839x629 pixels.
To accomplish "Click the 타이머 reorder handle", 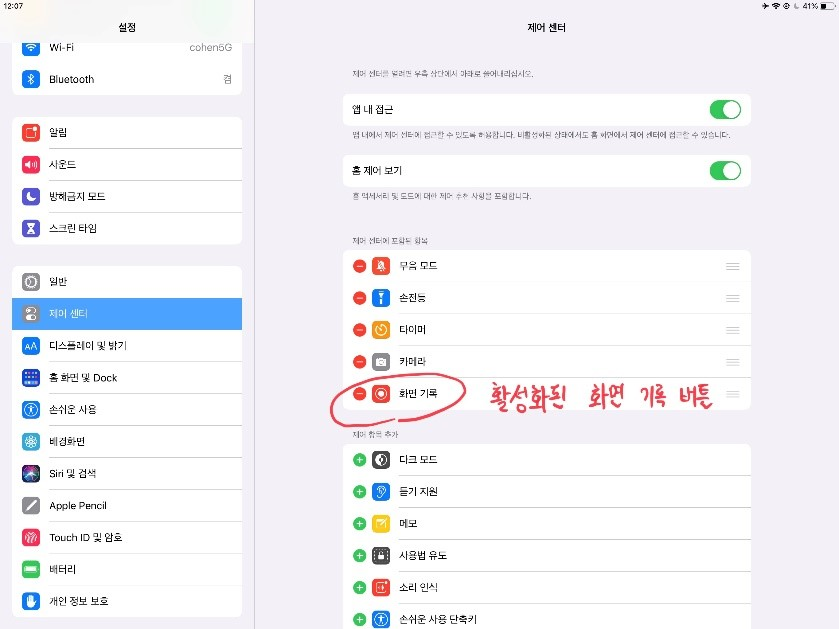I will (733, 331).
